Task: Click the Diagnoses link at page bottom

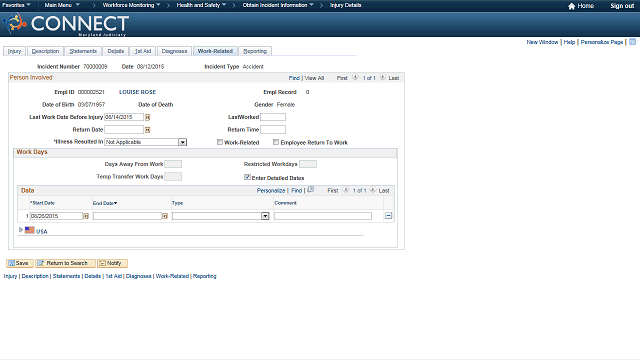Action: click(138, 276)
